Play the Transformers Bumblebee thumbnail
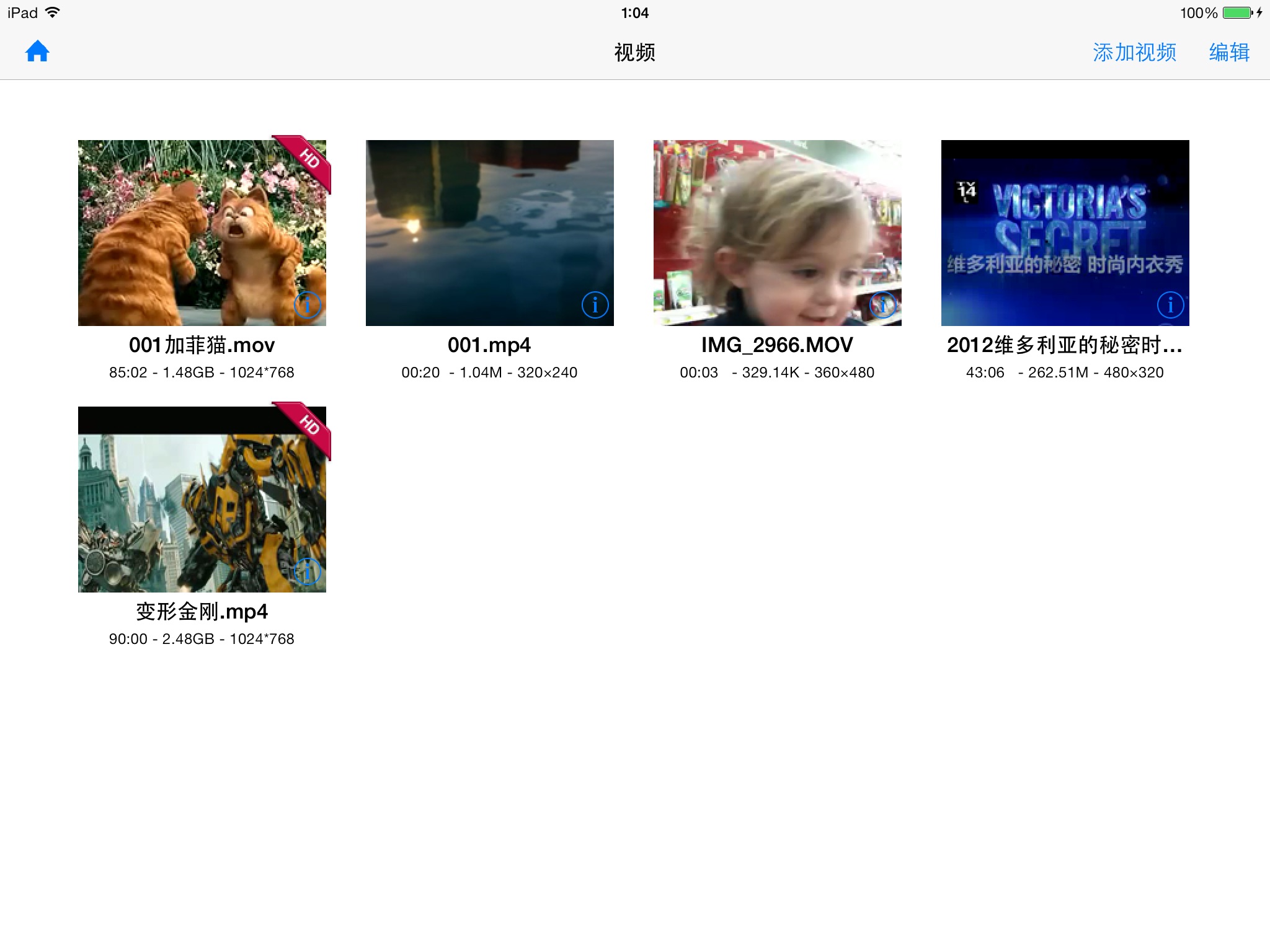This screenshot has height=952, width=1270. 202,500
